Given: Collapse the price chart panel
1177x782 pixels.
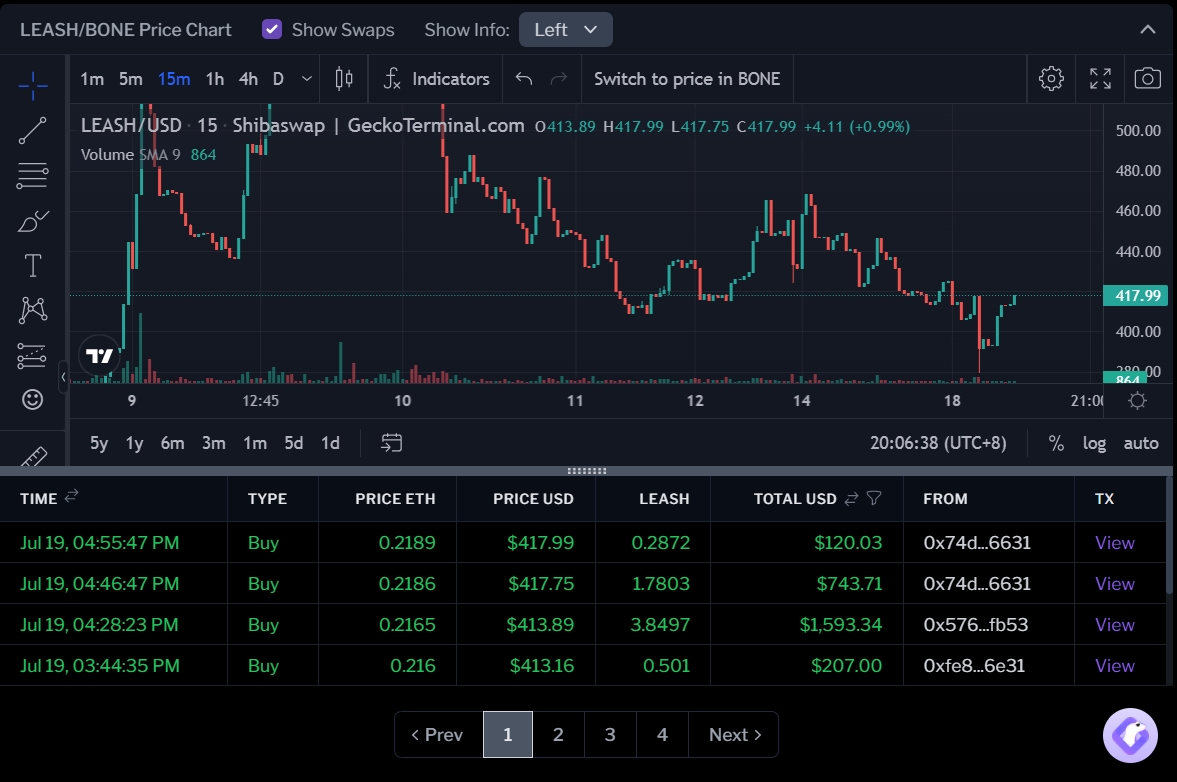Looking at the screenshot, I should click(x=1148, y=29).
